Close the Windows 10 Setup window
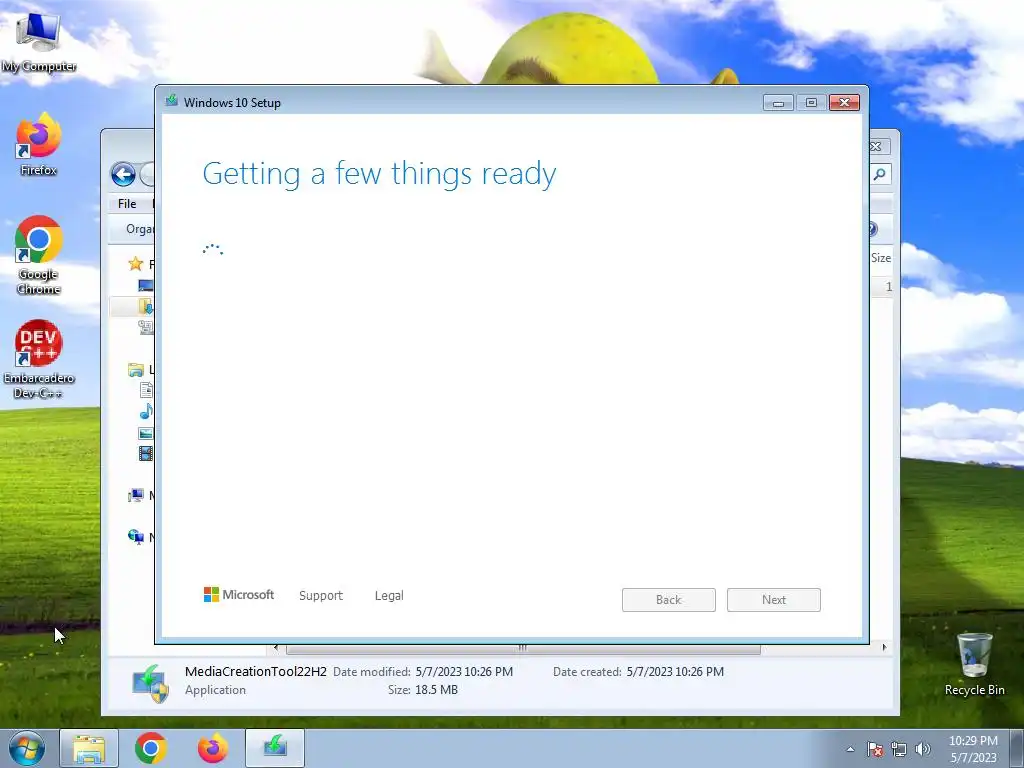The image size is (1024, 768). click(844, 103)
